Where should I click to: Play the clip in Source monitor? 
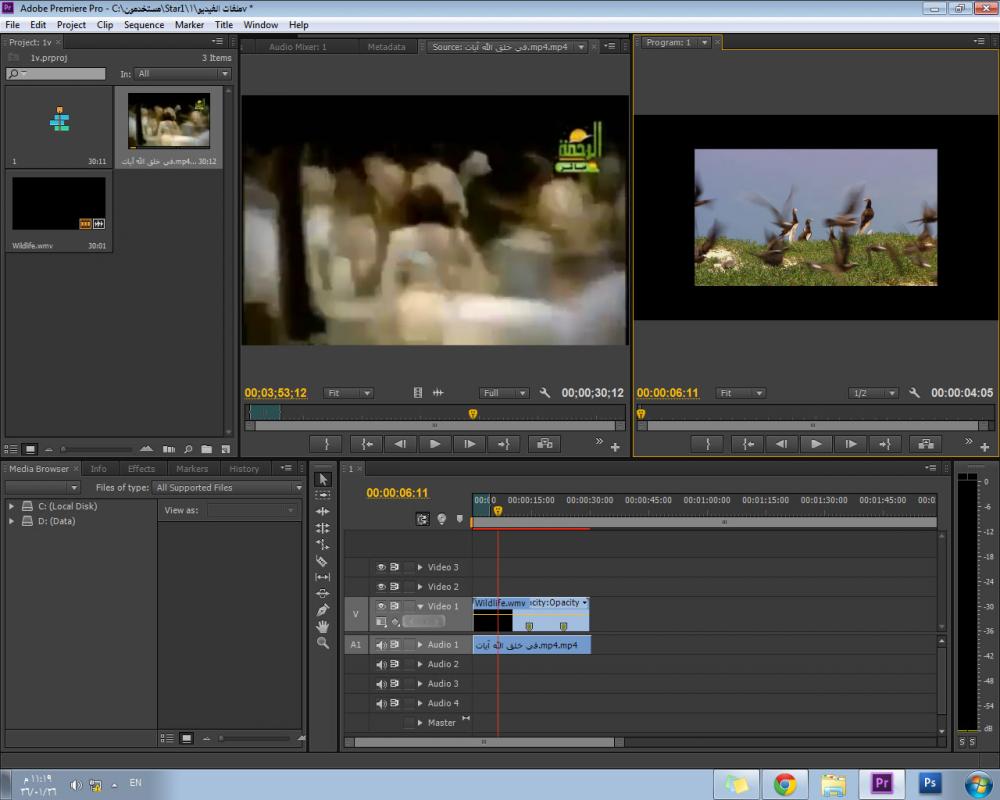coord(434,444)
